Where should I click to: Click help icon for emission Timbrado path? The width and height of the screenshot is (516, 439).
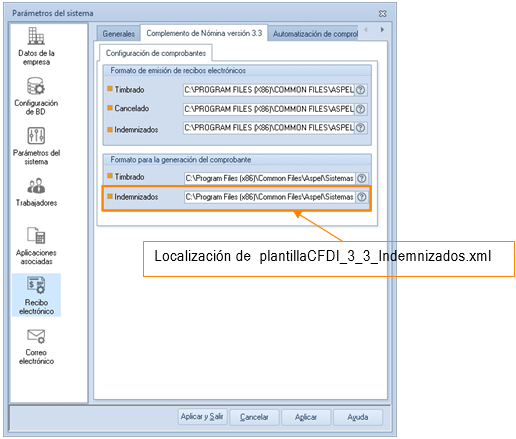click(360, 90)
